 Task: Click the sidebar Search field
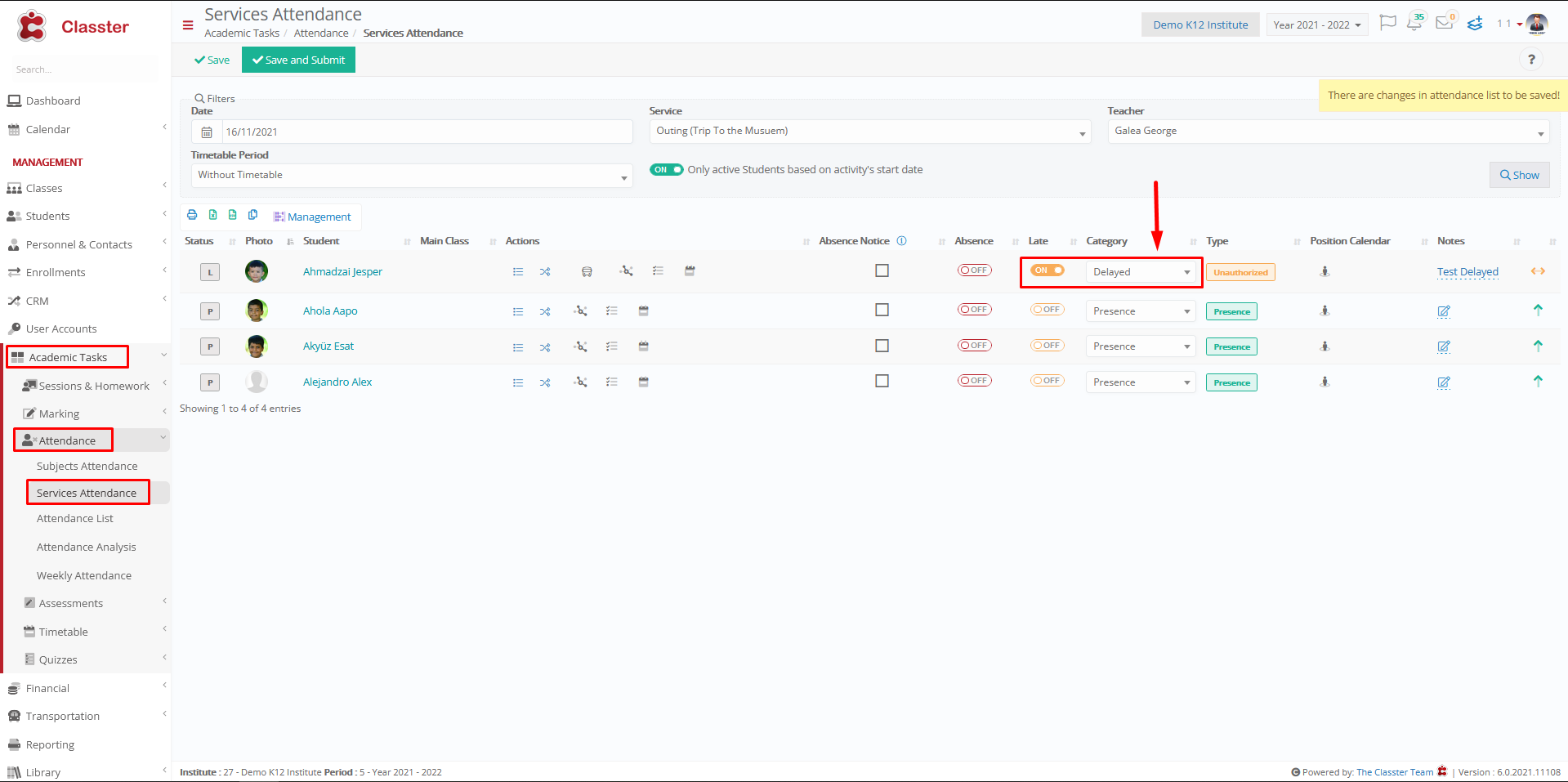point(85,70)
